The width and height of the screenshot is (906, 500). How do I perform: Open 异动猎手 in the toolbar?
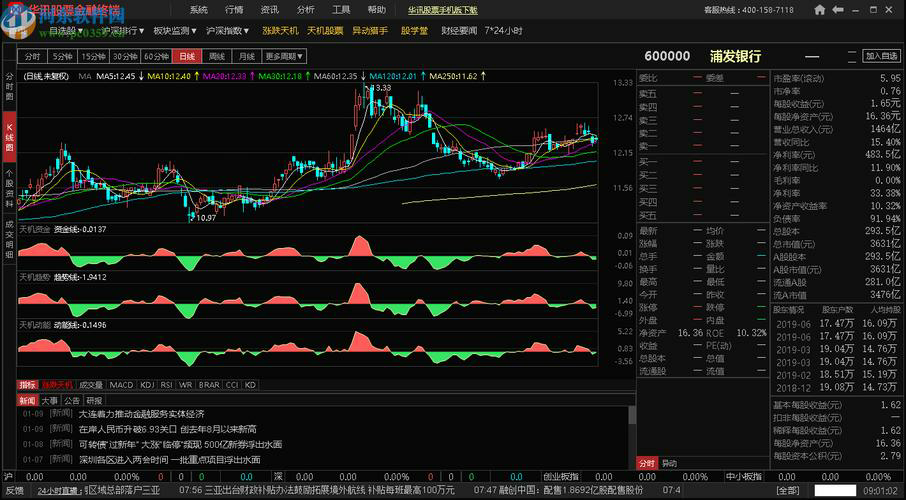click(370, 31)
